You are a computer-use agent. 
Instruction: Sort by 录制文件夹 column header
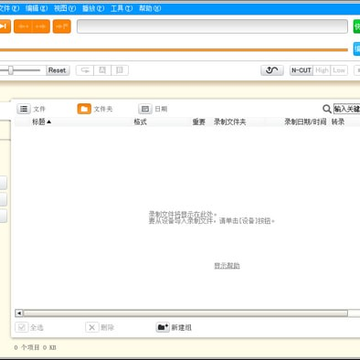pos(230,122)
